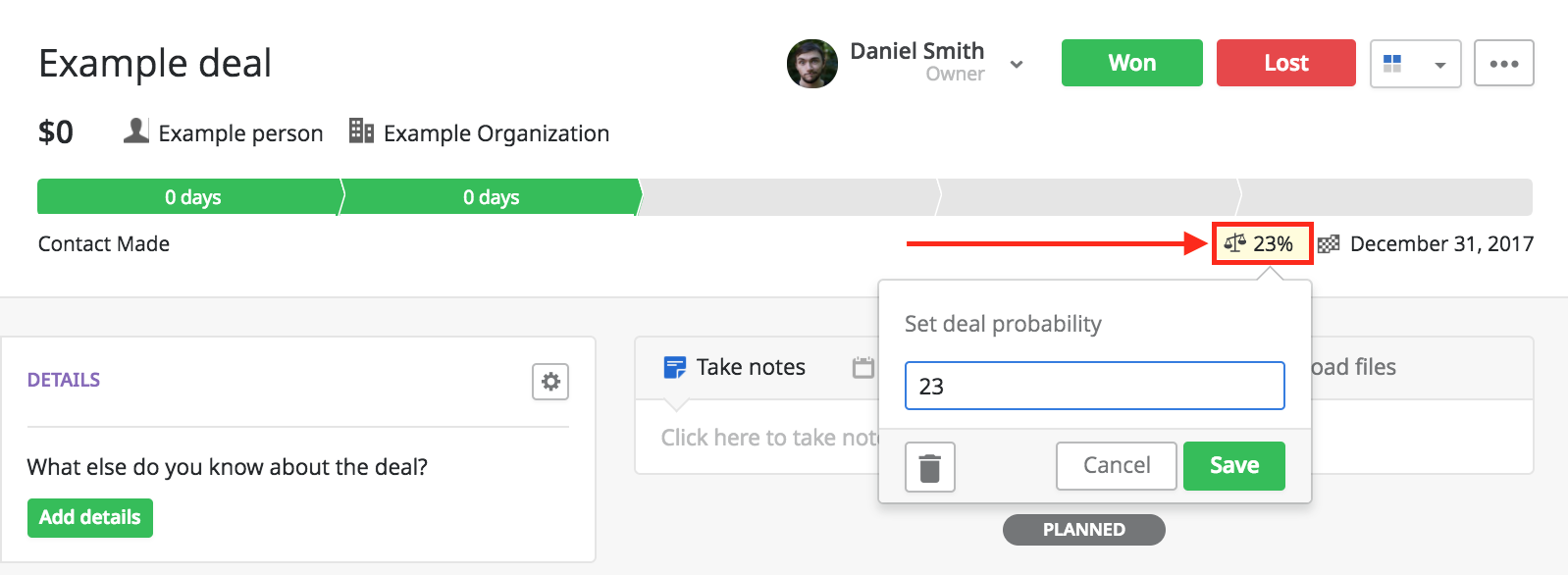The width and height of the screenshot is (1568, 575).
Task: Open the three-dots more options menu
Action: point(1504,63)
